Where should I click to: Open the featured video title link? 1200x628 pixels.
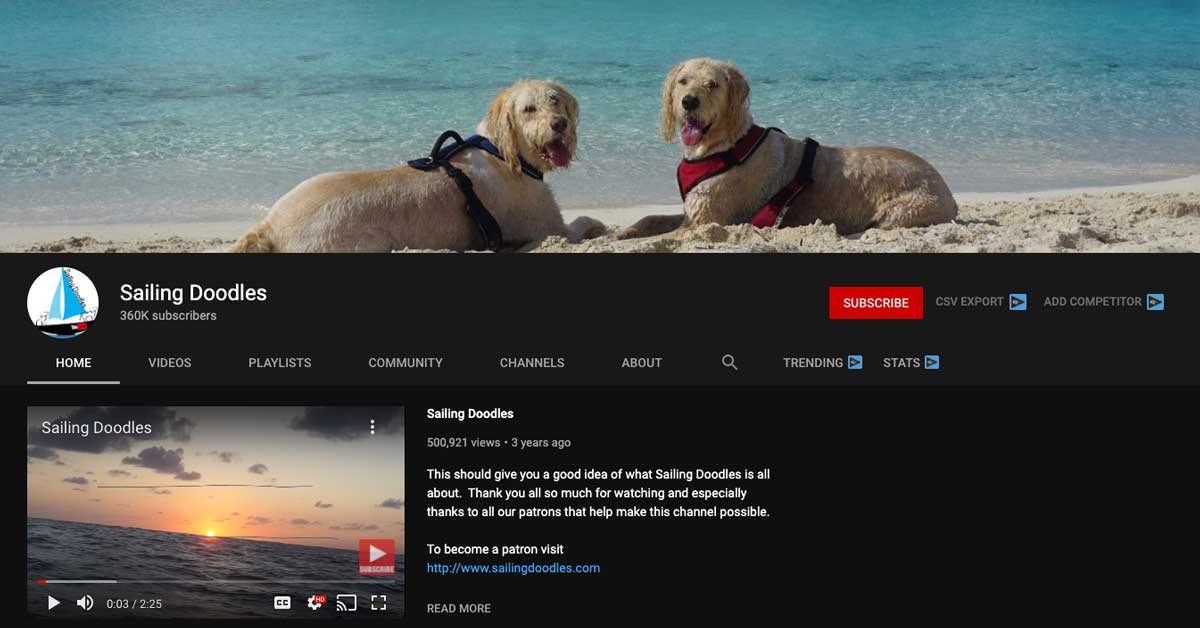coord(470,414)
